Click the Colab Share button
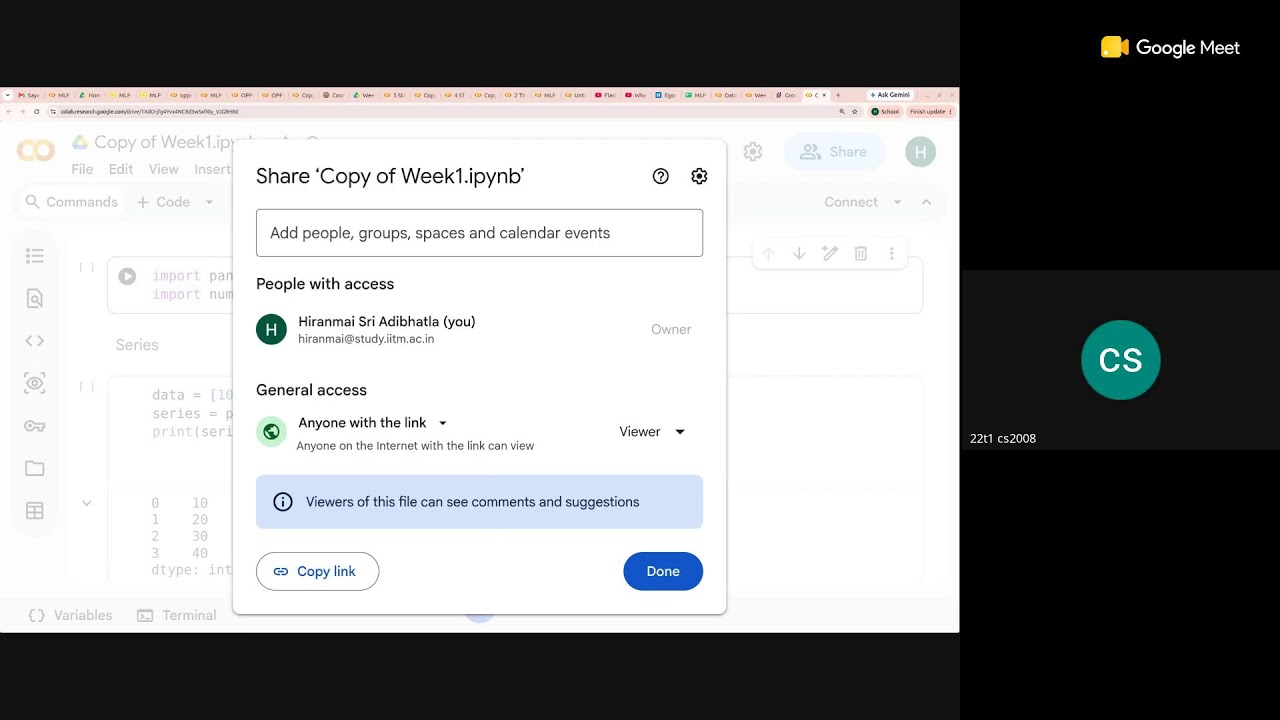The image size is (1280, 720). [x=834, y=152]
